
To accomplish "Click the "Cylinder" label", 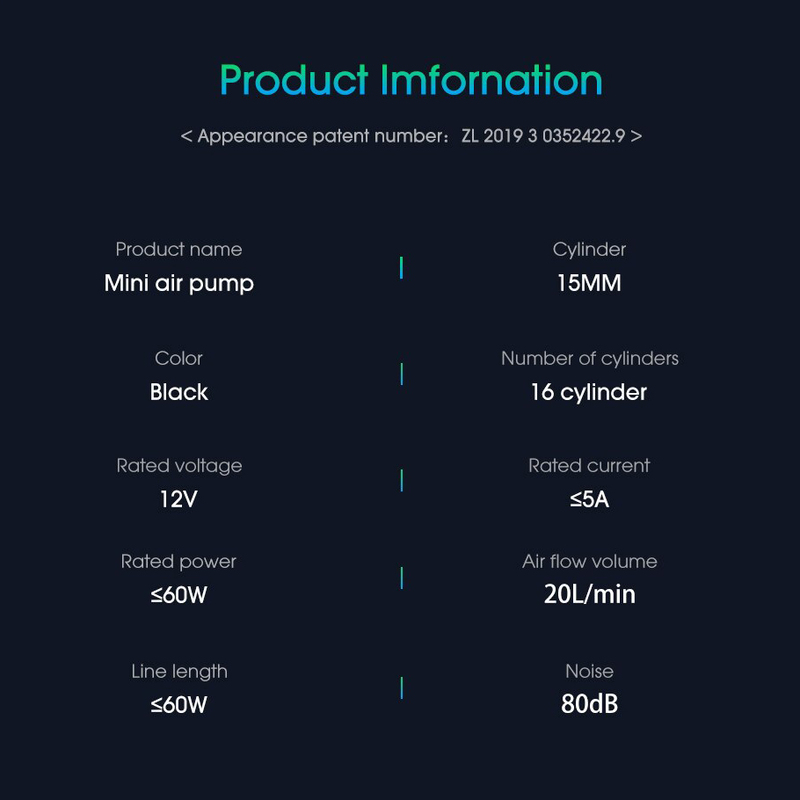I will click(589, 249).
